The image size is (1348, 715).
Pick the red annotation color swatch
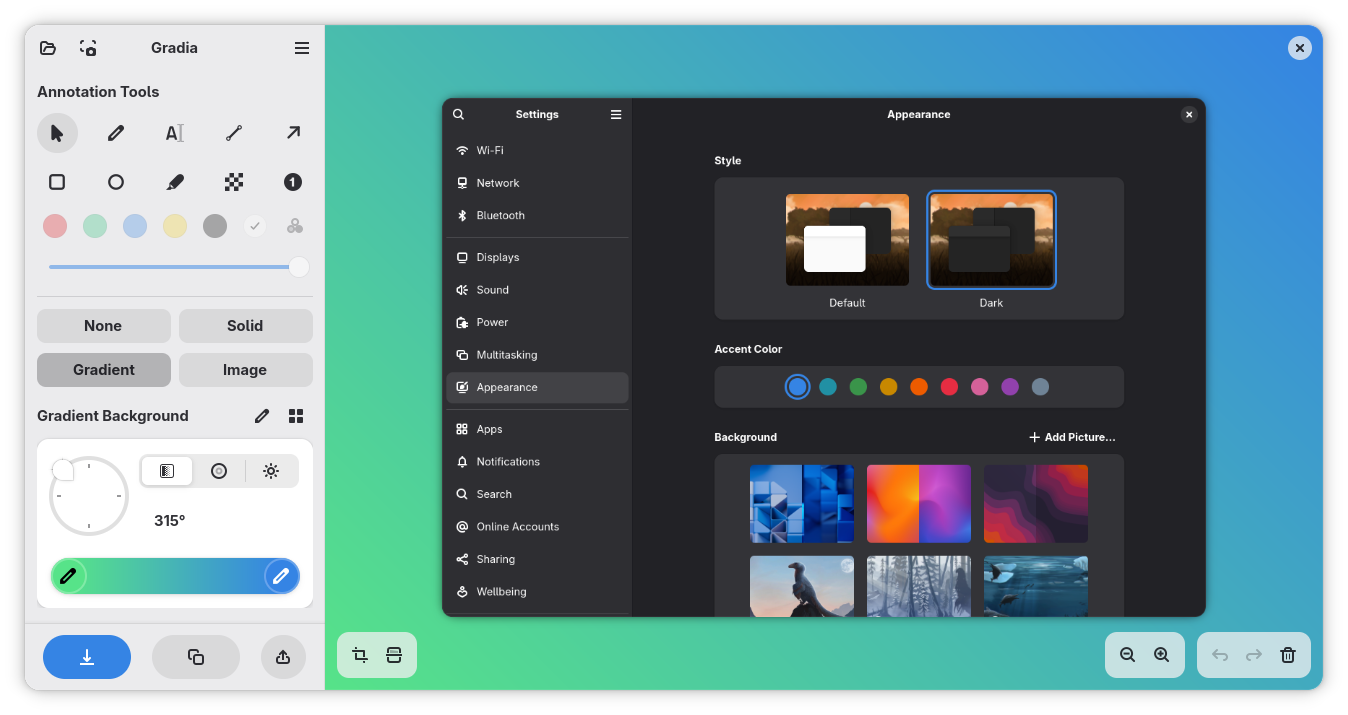55,226
